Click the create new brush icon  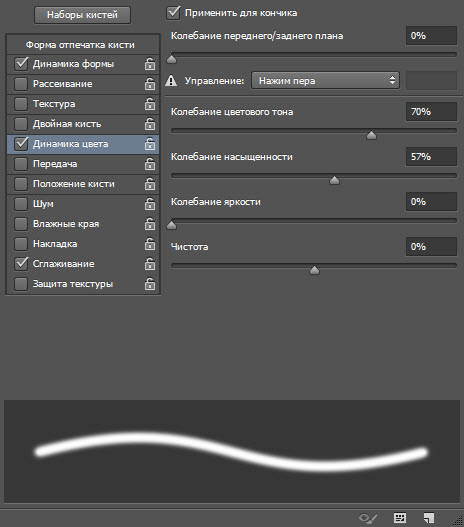(429, 518)
